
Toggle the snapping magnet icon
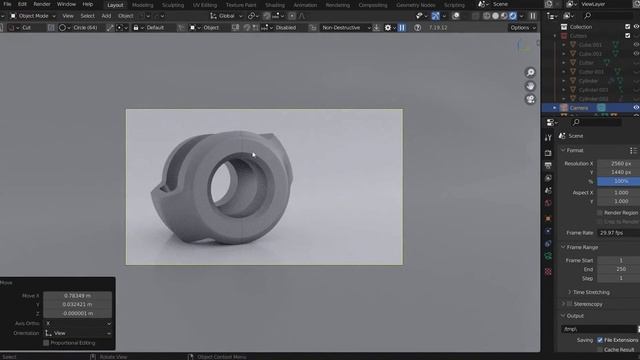tap(267, 16)
